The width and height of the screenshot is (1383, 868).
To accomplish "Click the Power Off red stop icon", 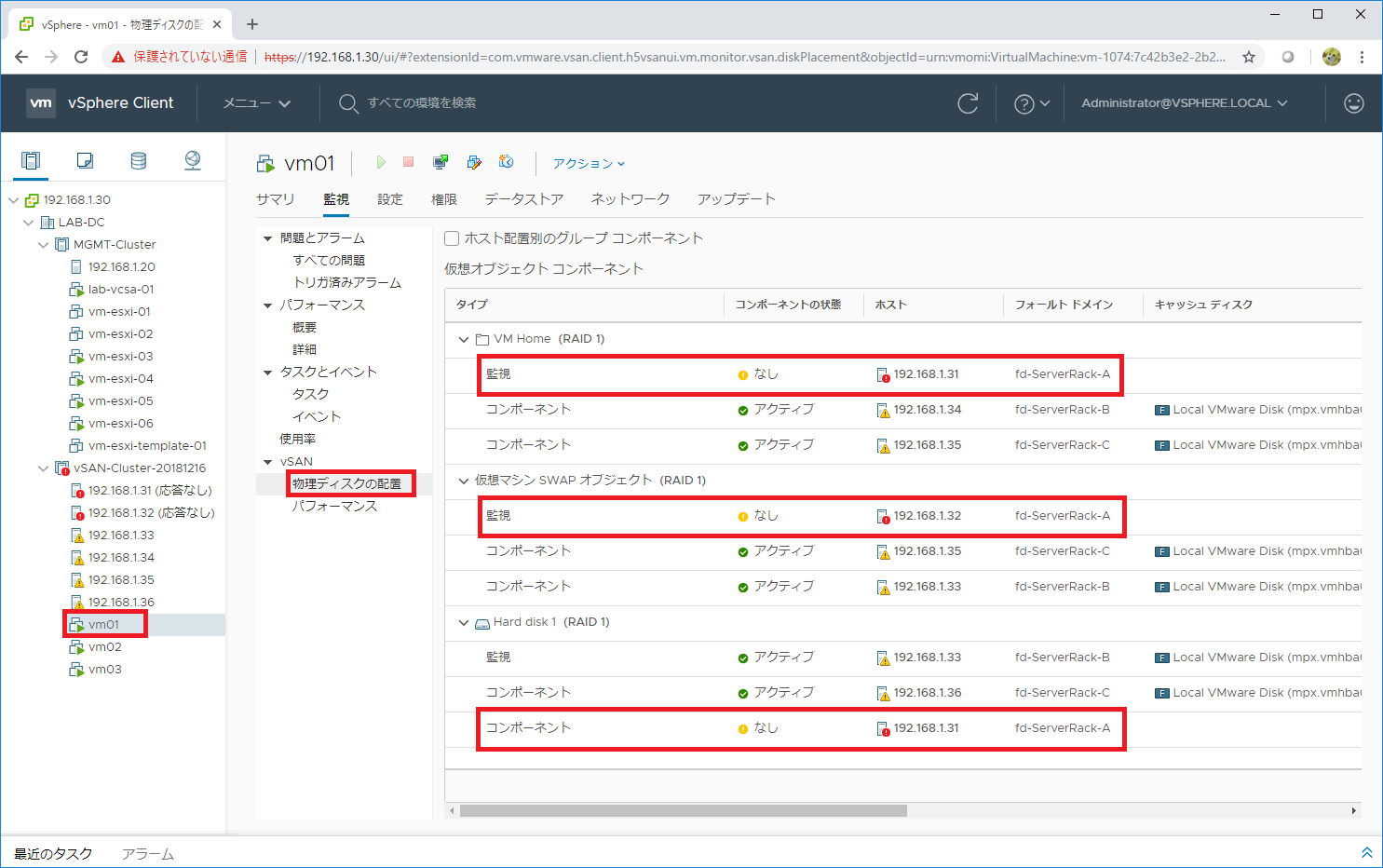I will pos(408,162).
